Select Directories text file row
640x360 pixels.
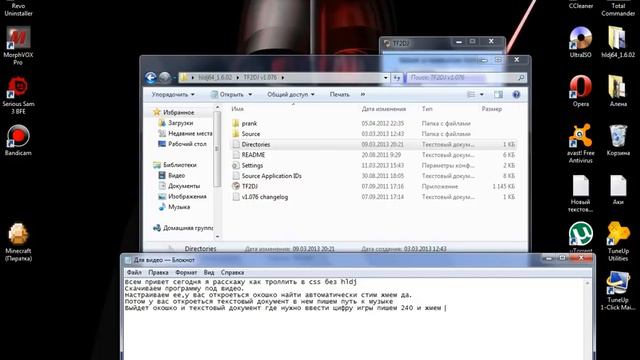373,144
